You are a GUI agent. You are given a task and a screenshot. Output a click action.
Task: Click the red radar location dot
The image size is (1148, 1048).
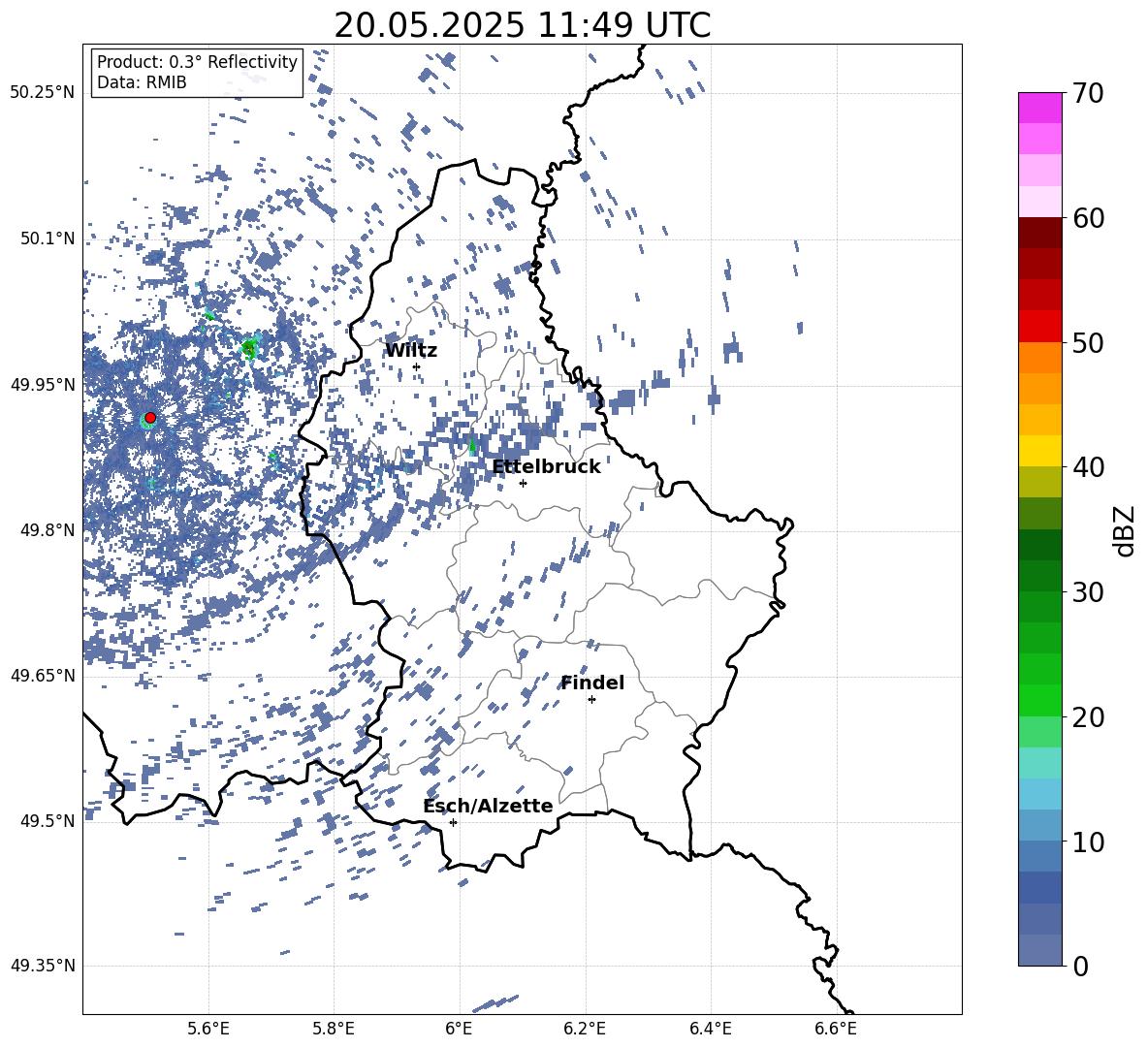coord(150,417)
